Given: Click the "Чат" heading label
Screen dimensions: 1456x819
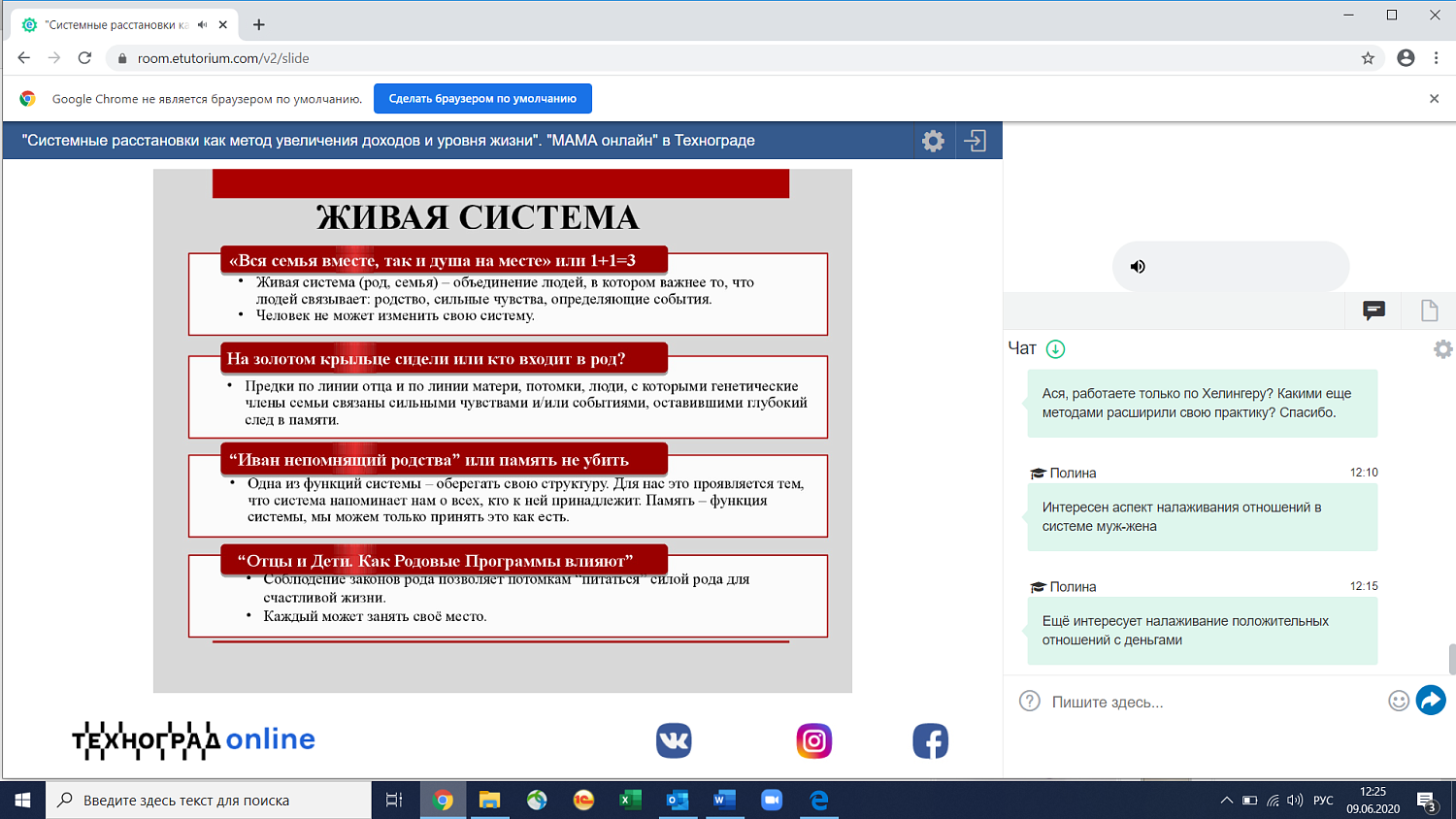Looking at the screenshot, I should 1022,348.
